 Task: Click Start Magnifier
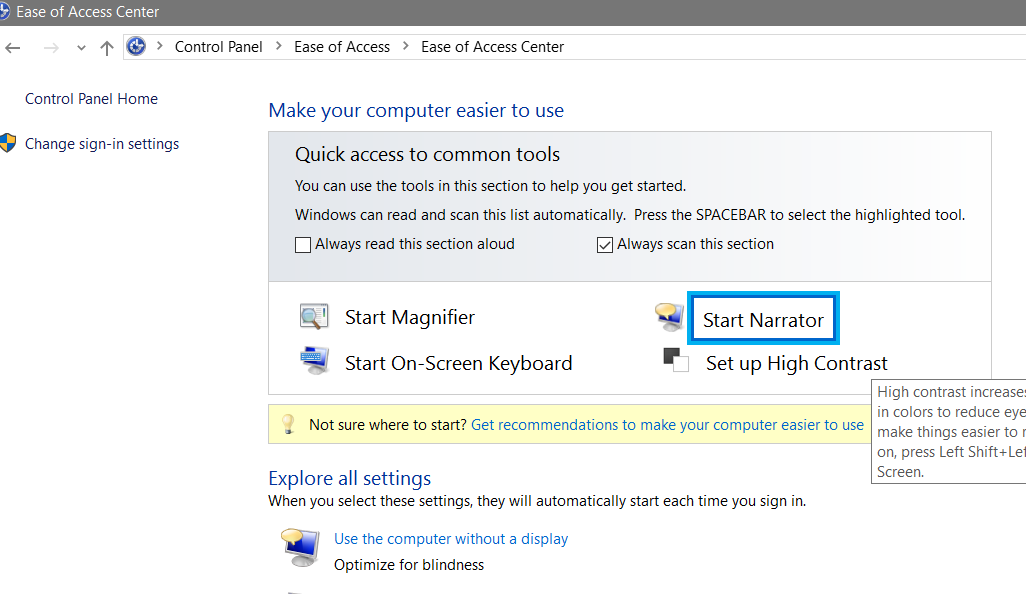coord(410,317)
